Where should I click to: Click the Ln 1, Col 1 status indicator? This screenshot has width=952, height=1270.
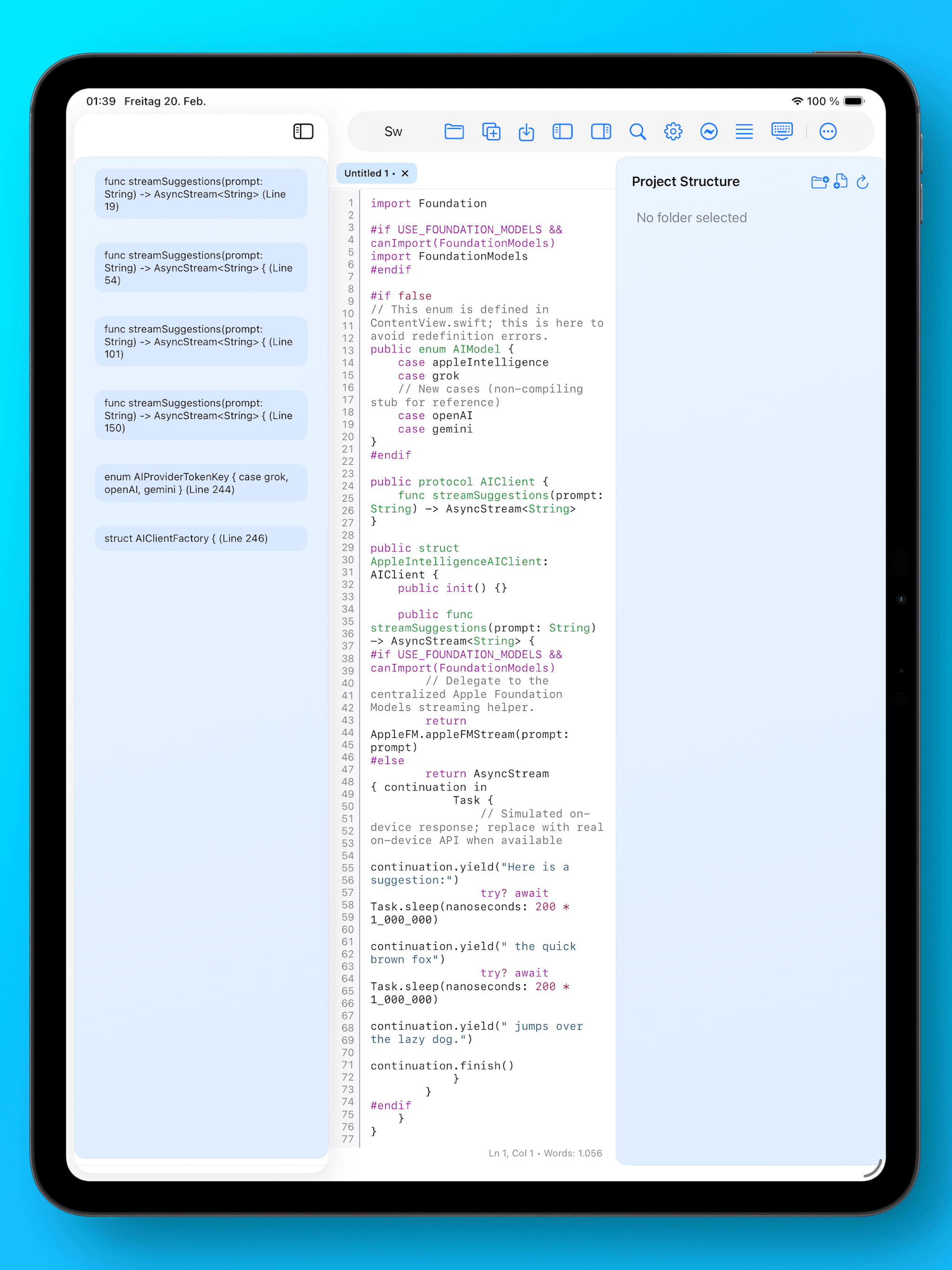point(510,1153)
